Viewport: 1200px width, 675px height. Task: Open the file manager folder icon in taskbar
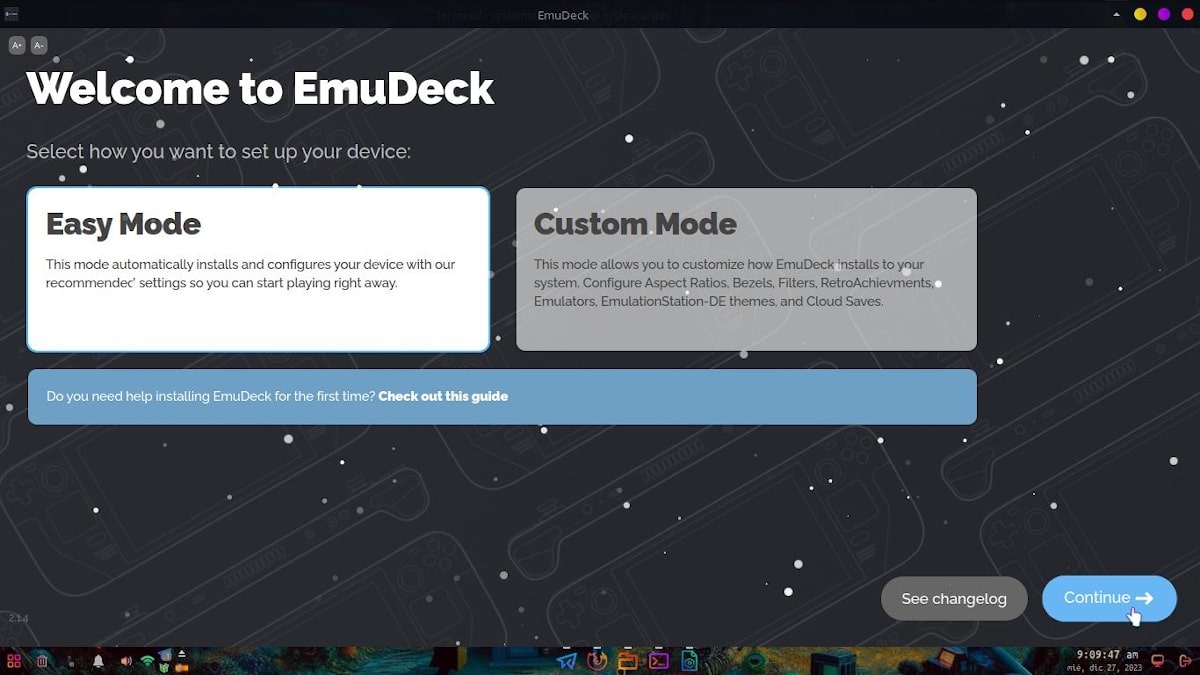[x=627, y=661]
